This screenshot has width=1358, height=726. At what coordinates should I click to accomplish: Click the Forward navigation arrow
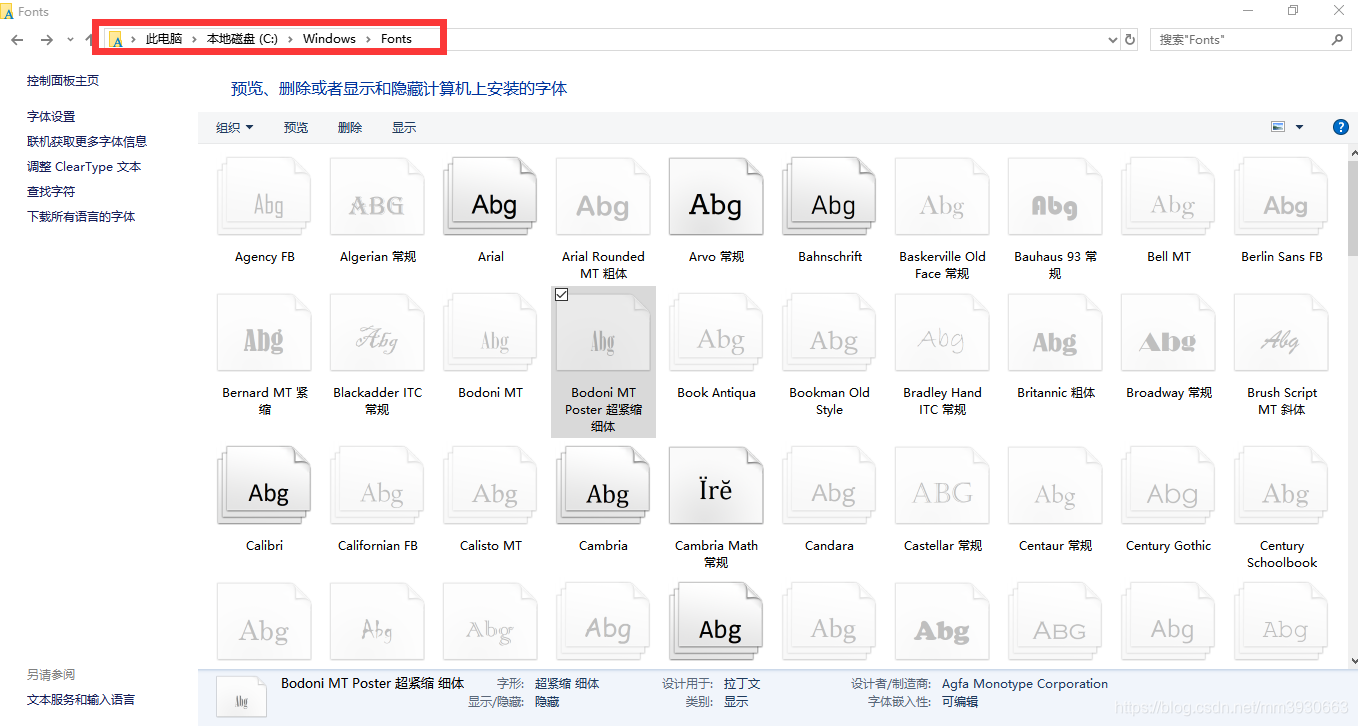pyautogui.click(x=46, y=40)
